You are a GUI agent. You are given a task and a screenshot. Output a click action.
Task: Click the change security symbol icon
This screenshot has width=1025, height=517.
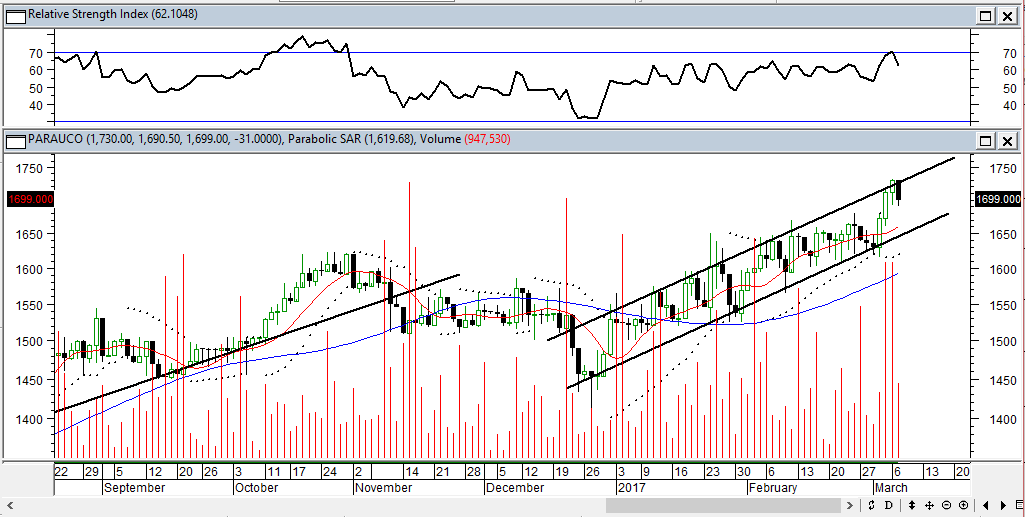click(871, 505)
